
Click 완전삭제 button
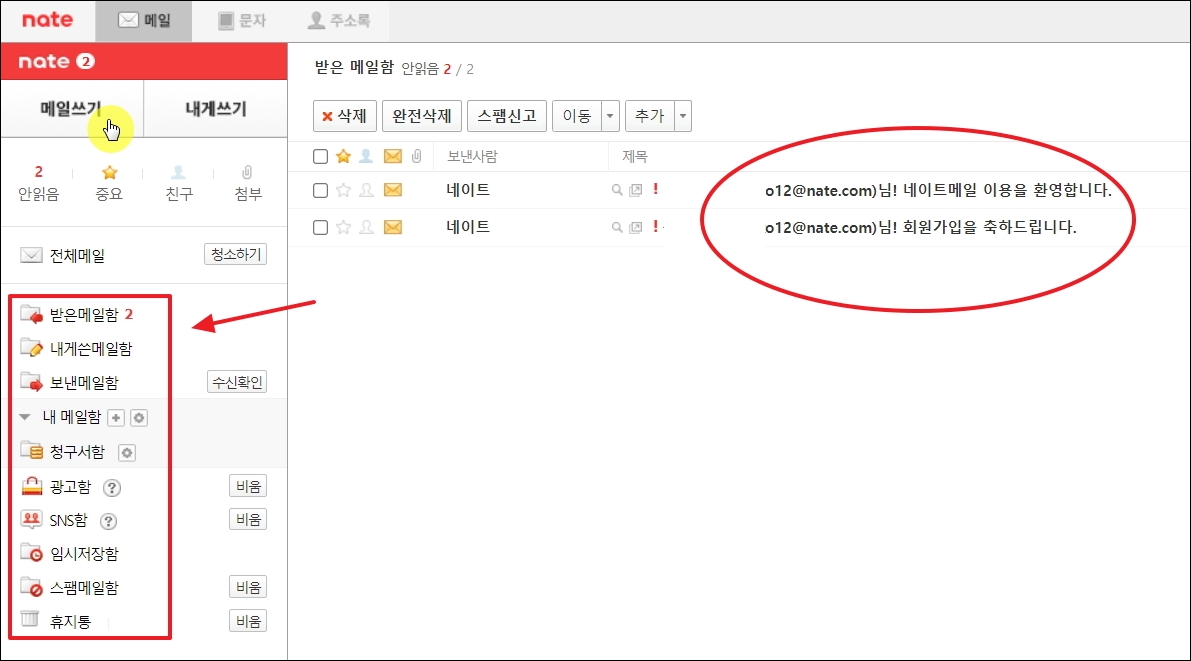[422, 116]
